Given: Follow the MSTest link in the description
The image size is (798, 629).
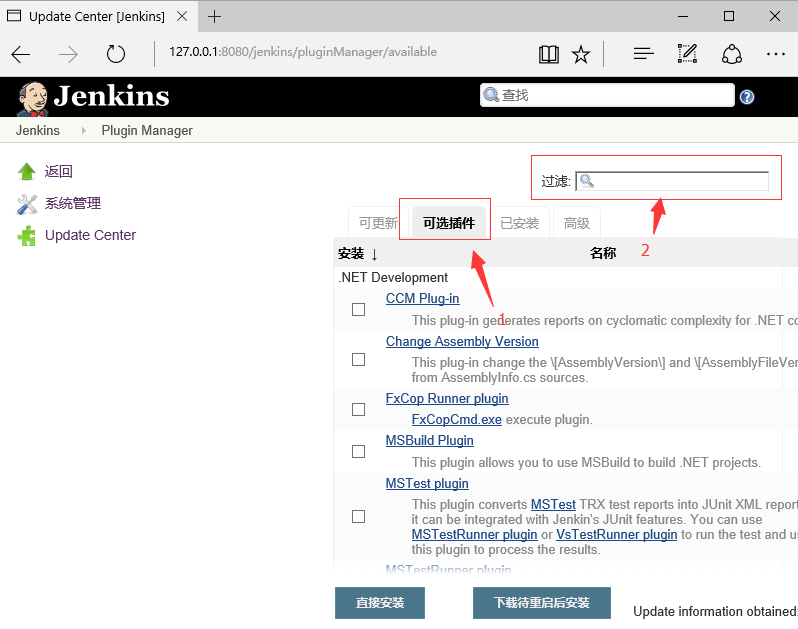Looking at the screenshot, I should [553, 504].
